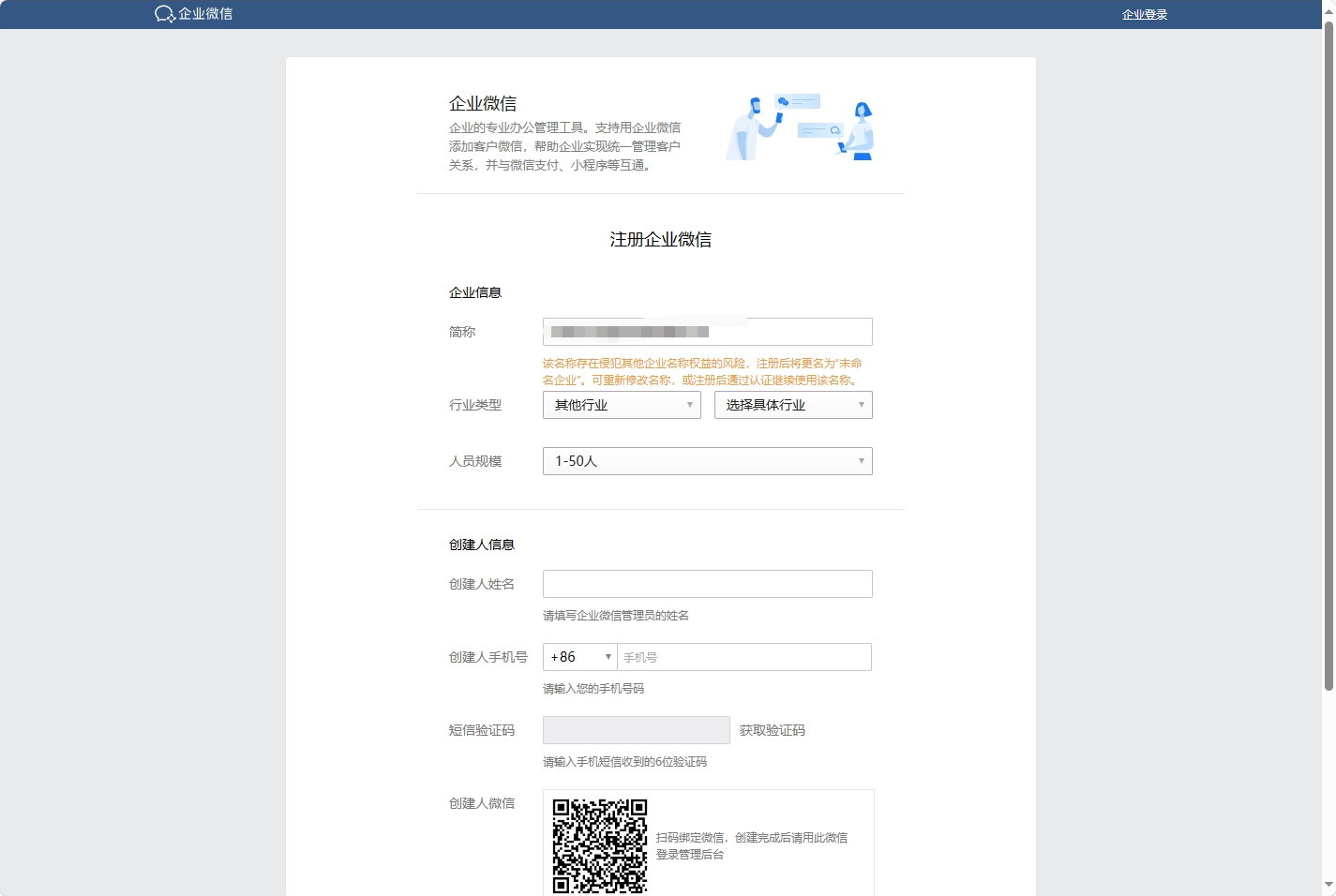1336x896 pixels.
Task: Open the 选择具体行业 dropdown
Action: pos(793,405)
